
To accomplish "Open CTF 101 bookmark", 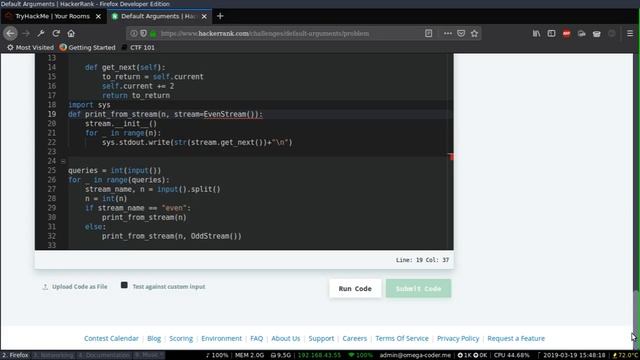I will pos(138,47).
